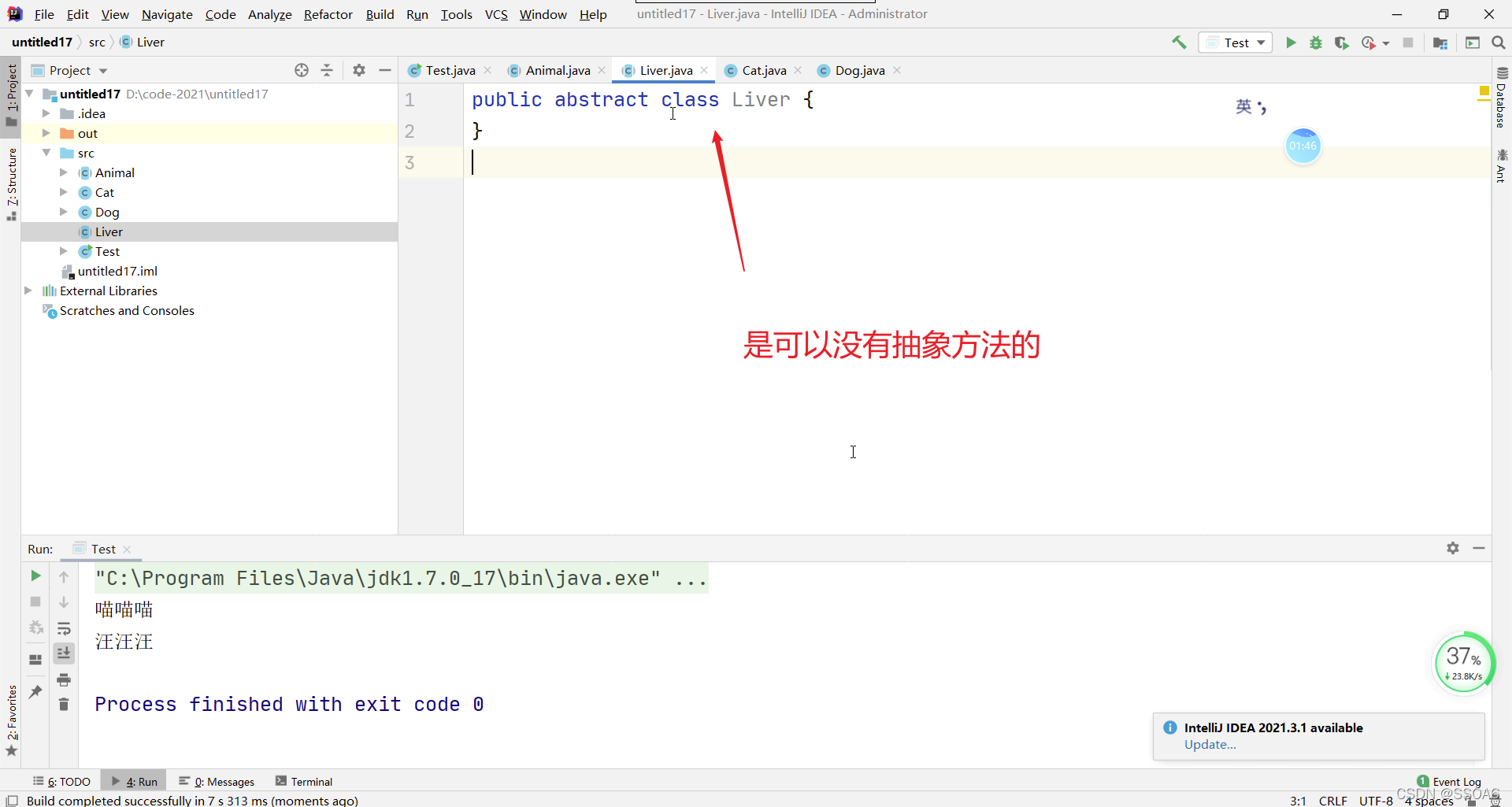
Task: Click the blue 01:46 timer bubble
Action: [x=1303, y=146]
